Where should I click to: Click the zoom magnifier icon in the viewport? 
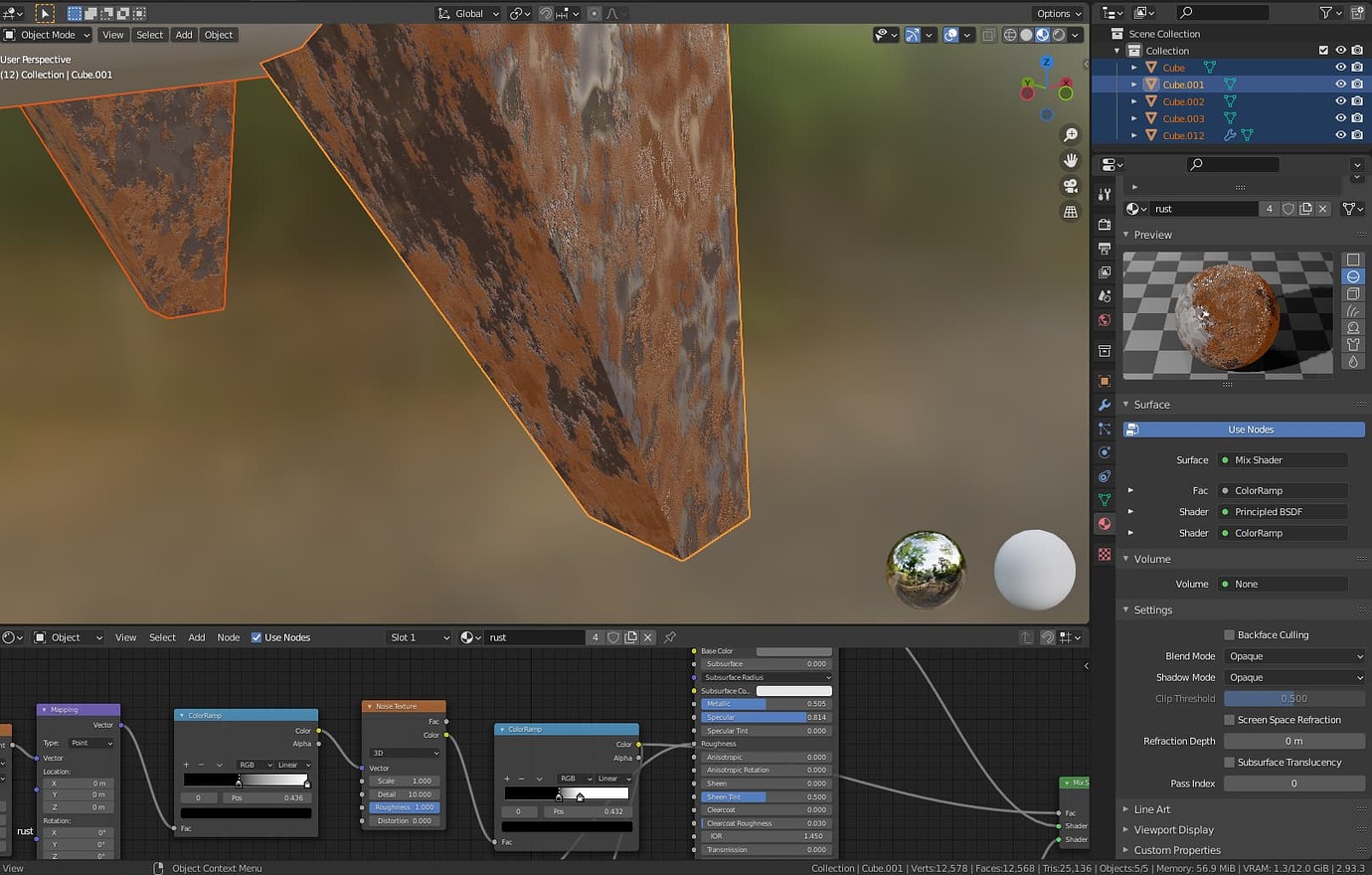[1071, 135]
